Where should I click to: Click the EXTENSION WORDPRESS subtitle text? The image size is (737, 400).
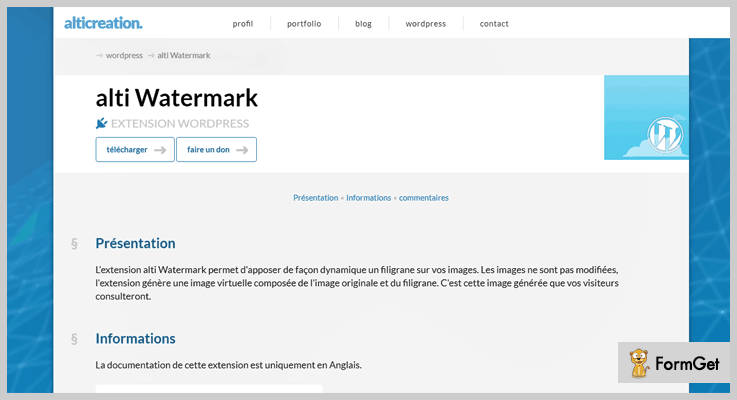click(x=180, y=124)
